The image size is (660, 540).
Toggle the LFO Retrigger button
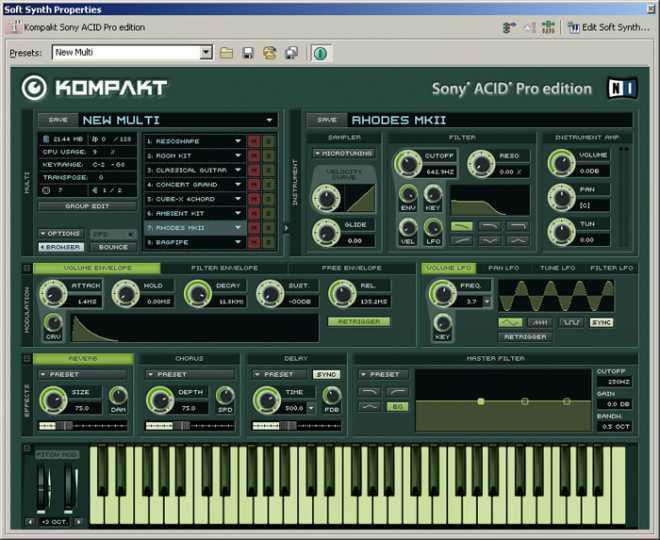[525, 337]
